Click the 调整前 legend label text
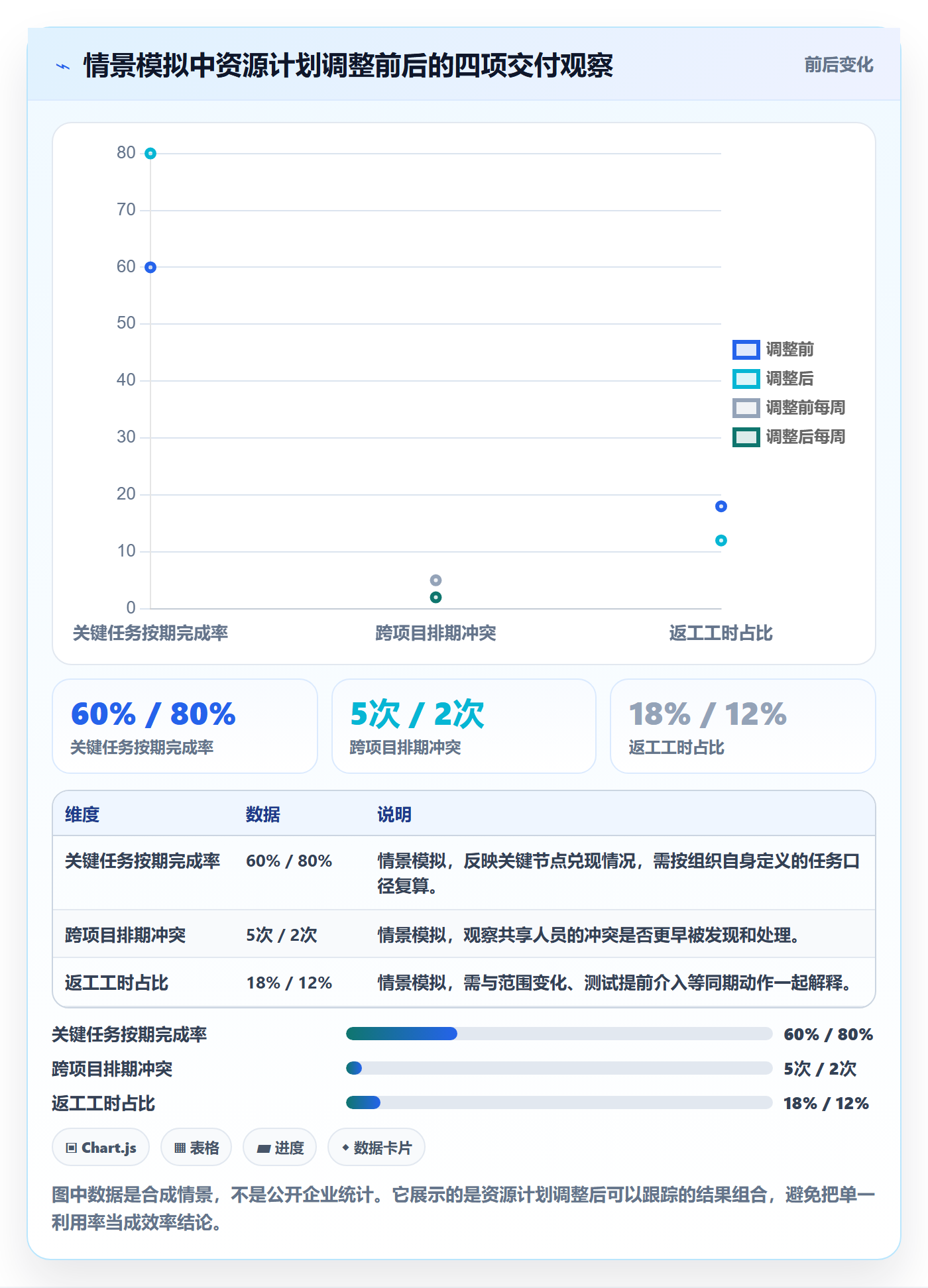 (789, 349)
